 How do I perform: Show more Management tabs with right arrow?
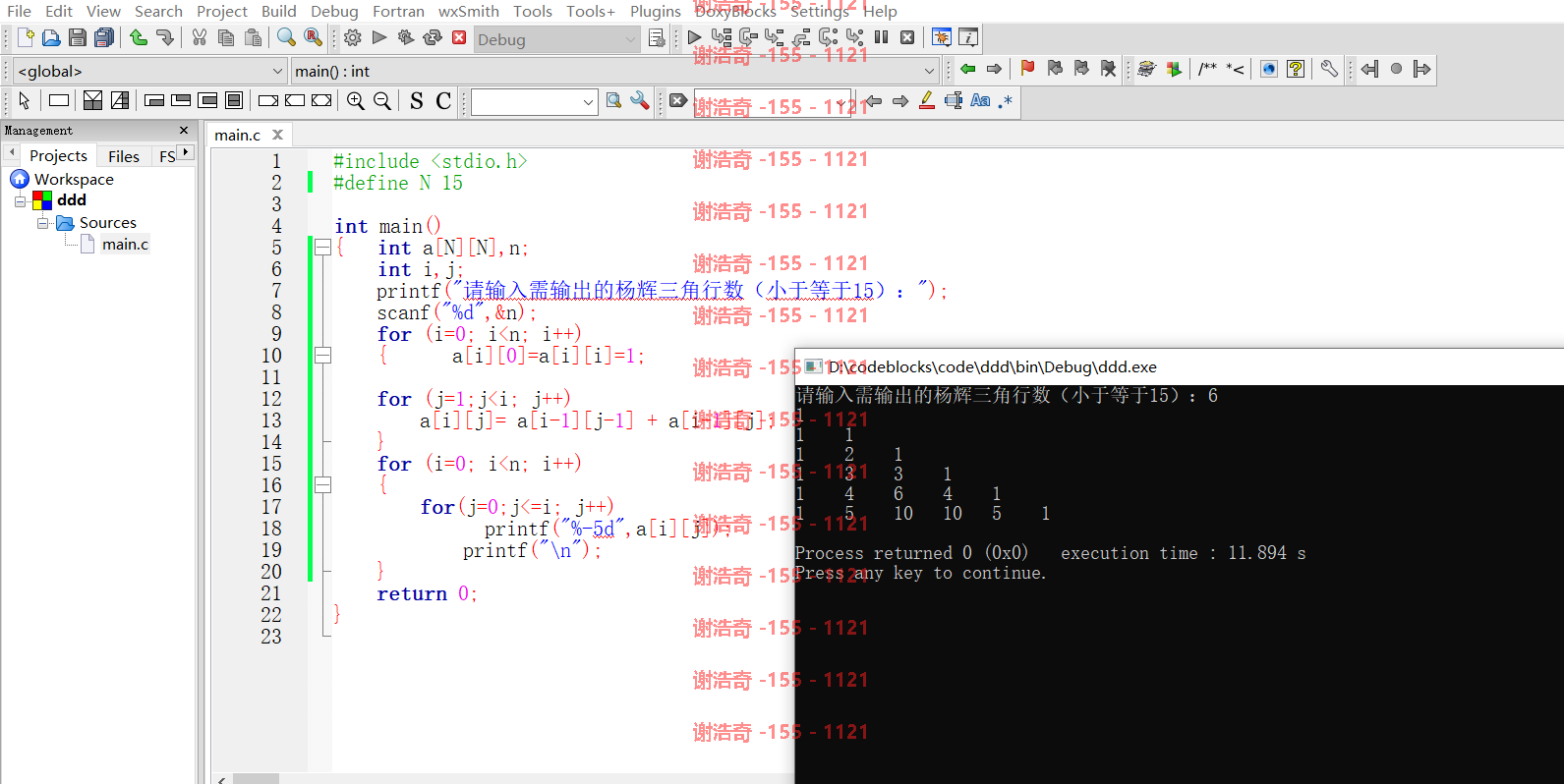[186, 152]
